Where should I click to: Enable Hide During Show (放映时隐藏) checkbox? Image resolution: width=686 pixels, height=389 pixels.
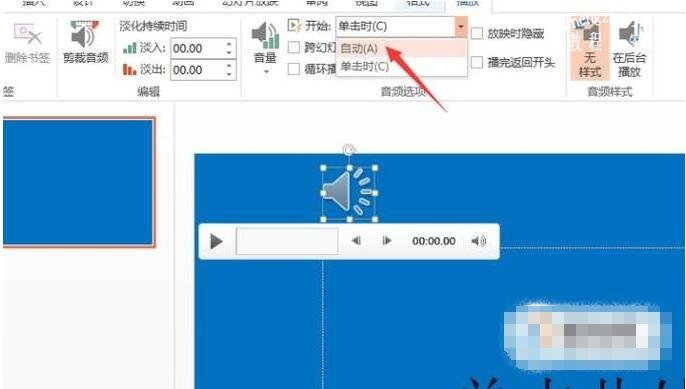(477, 33)
